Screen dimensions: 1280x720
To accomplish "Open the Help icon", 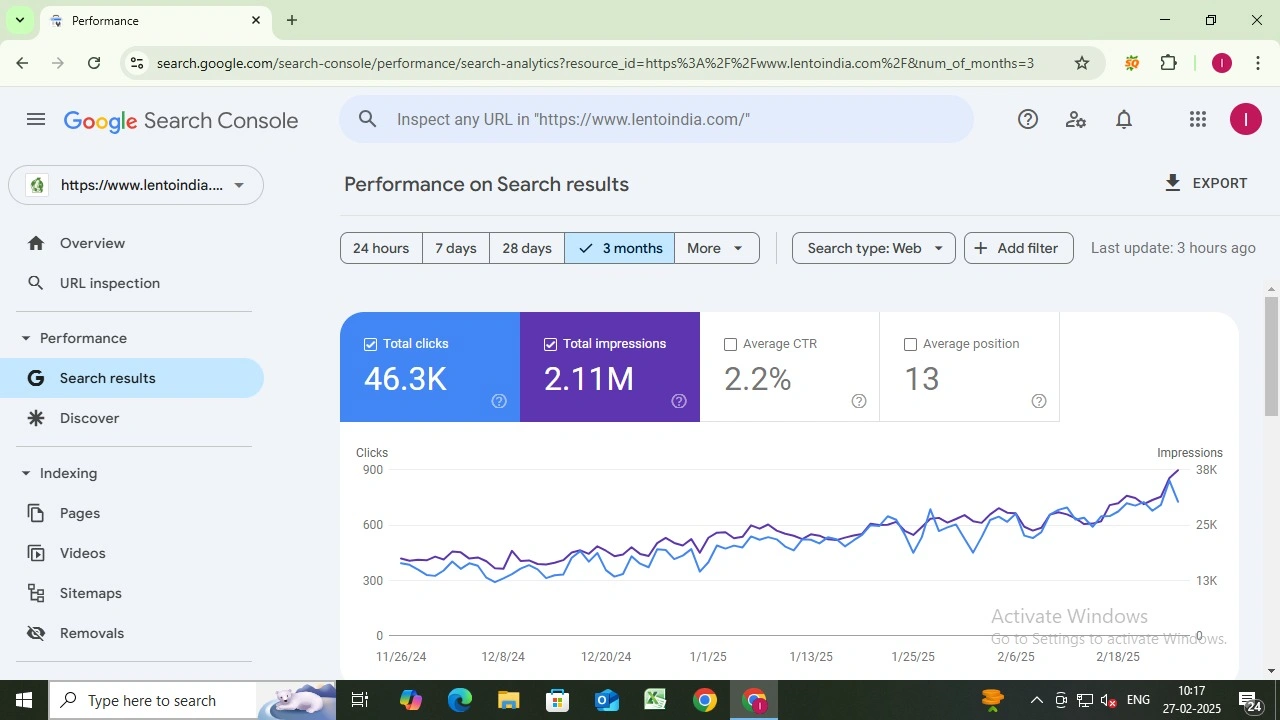I will pyautogui.click(x=1028, y=120).
